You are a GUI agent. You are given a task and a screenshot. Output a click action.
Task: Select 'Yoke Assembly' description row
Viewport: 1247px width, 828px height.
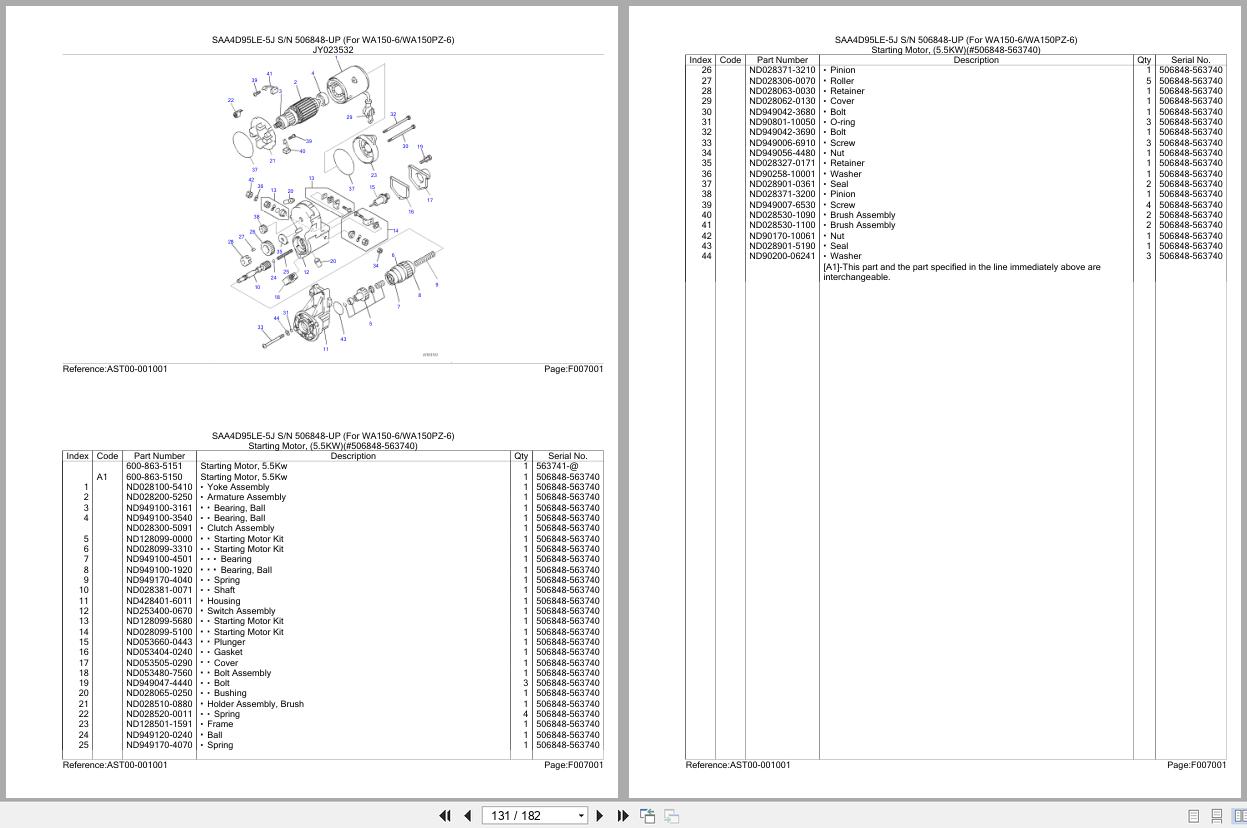point(237,487)
